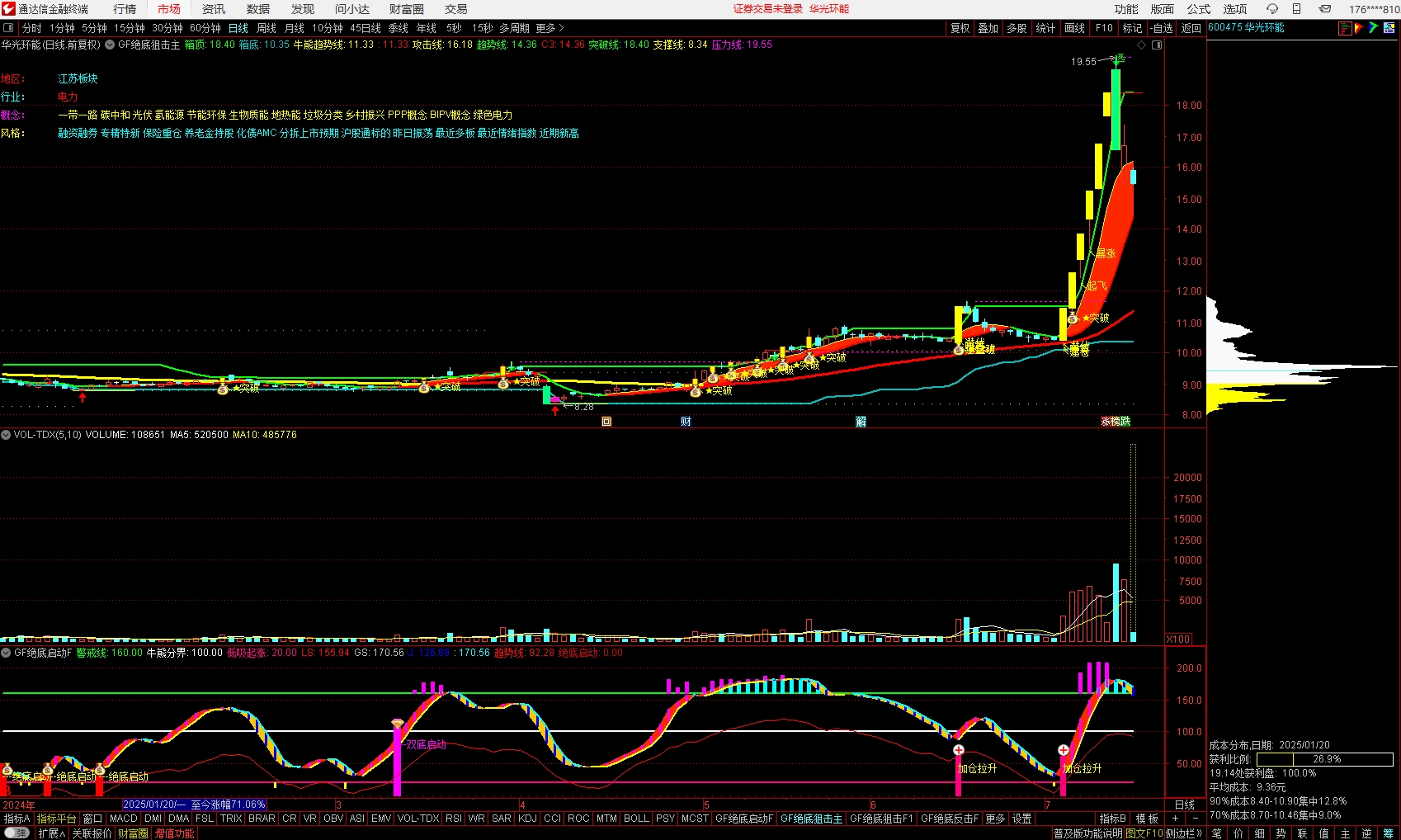The image size is (1401, 840).
Task: Click the 势 trend icon in side bar
Action: click(1281, 833)
